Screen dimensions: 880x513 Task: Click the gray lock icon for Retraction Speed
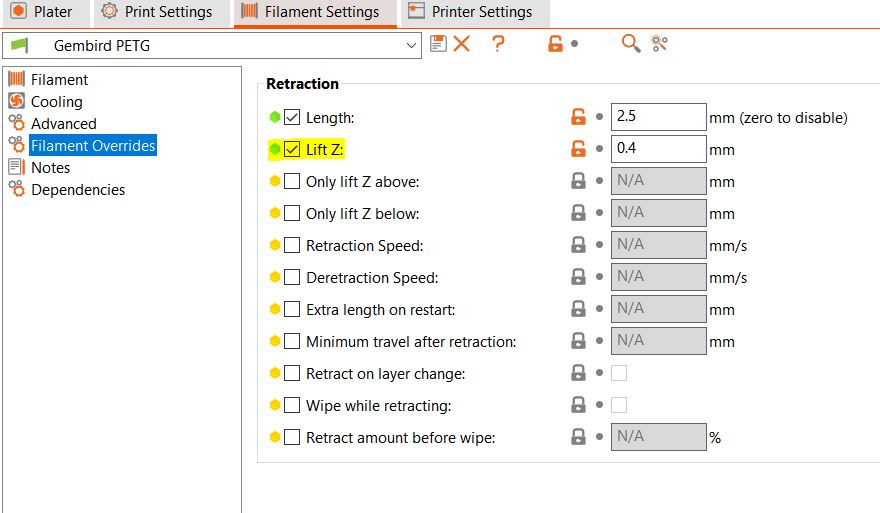point(578,245)
